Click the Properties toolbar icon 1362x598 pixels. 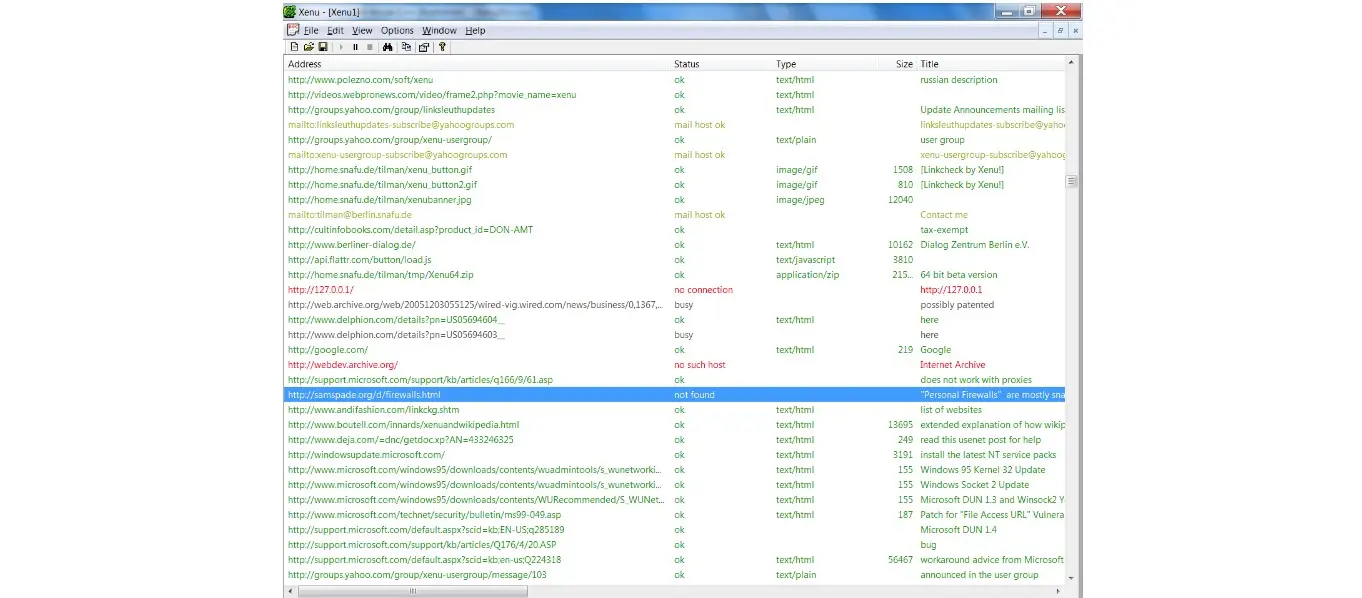[424, 47]
